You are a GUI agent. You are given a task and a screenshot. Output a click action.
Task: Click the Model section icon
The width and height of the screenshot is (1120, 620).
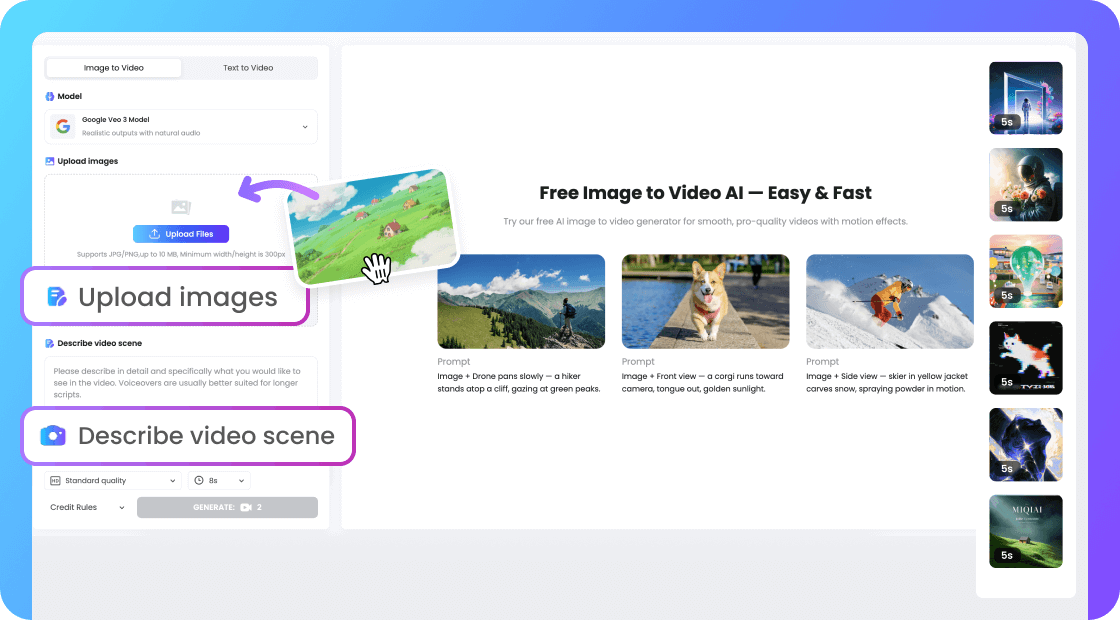click(x=50, y=97)
